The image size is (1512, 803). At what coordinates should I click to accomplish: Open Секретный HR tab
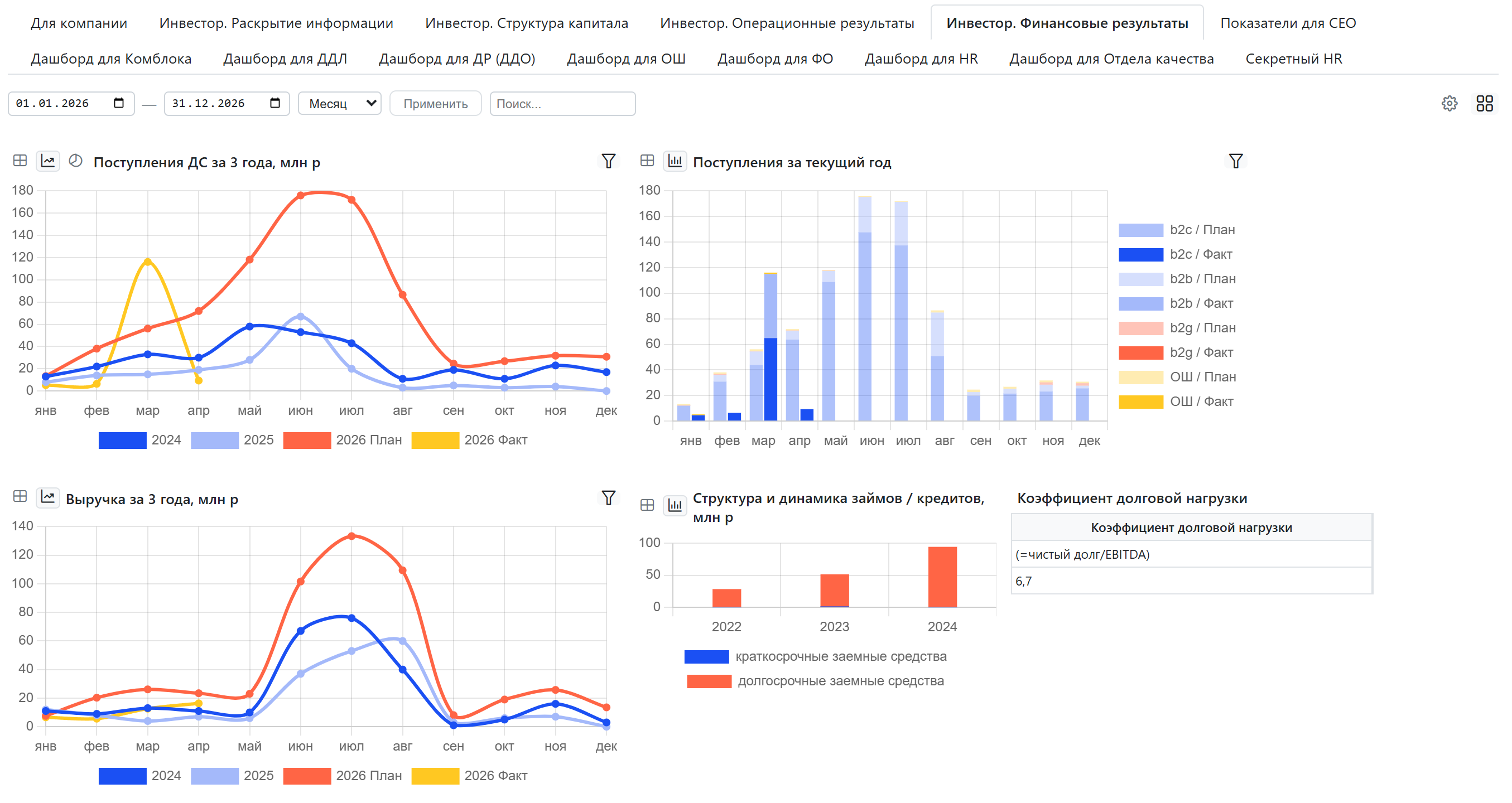click(1294, 59)
